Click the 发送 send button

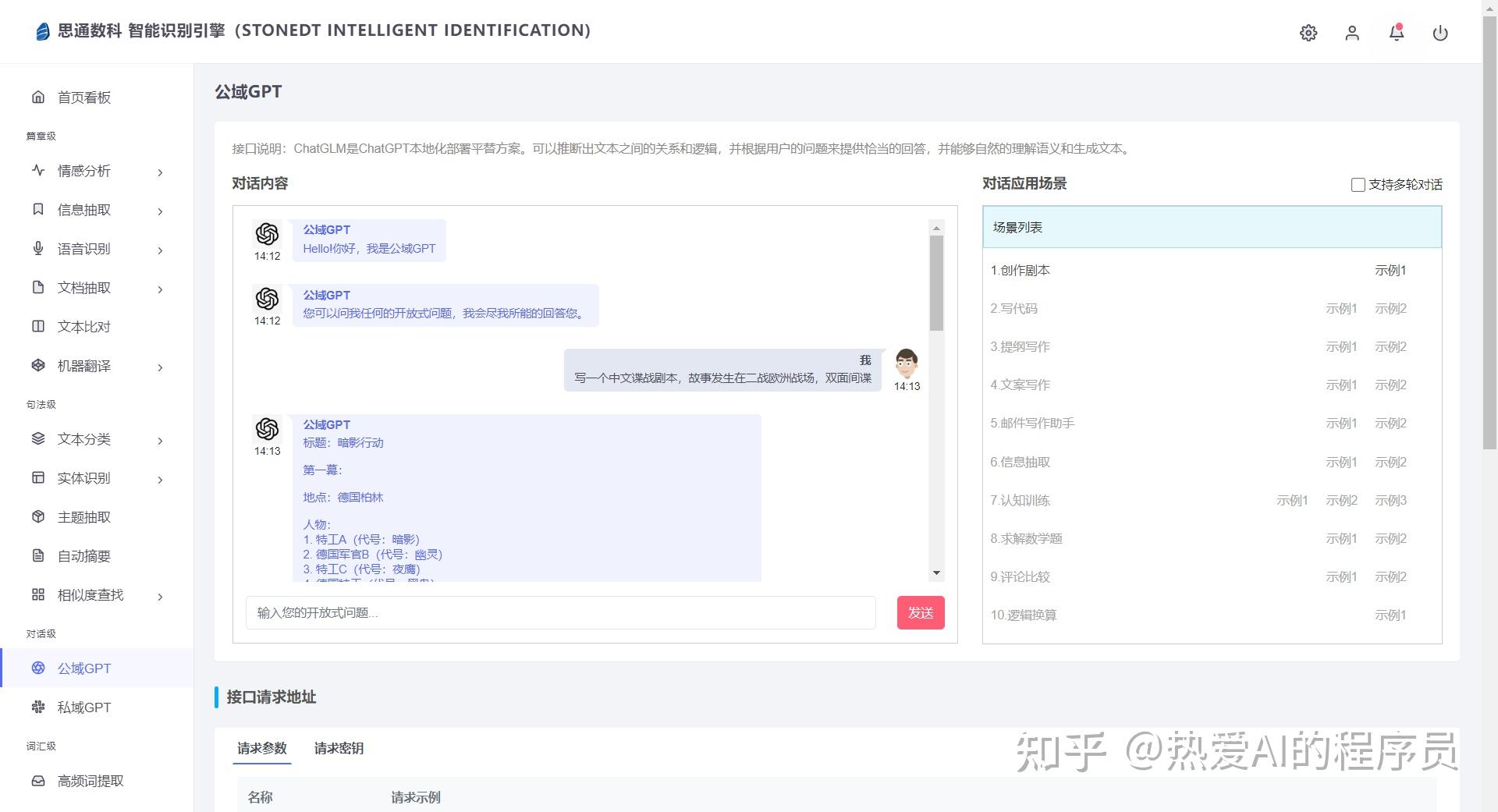click(921, 612)
